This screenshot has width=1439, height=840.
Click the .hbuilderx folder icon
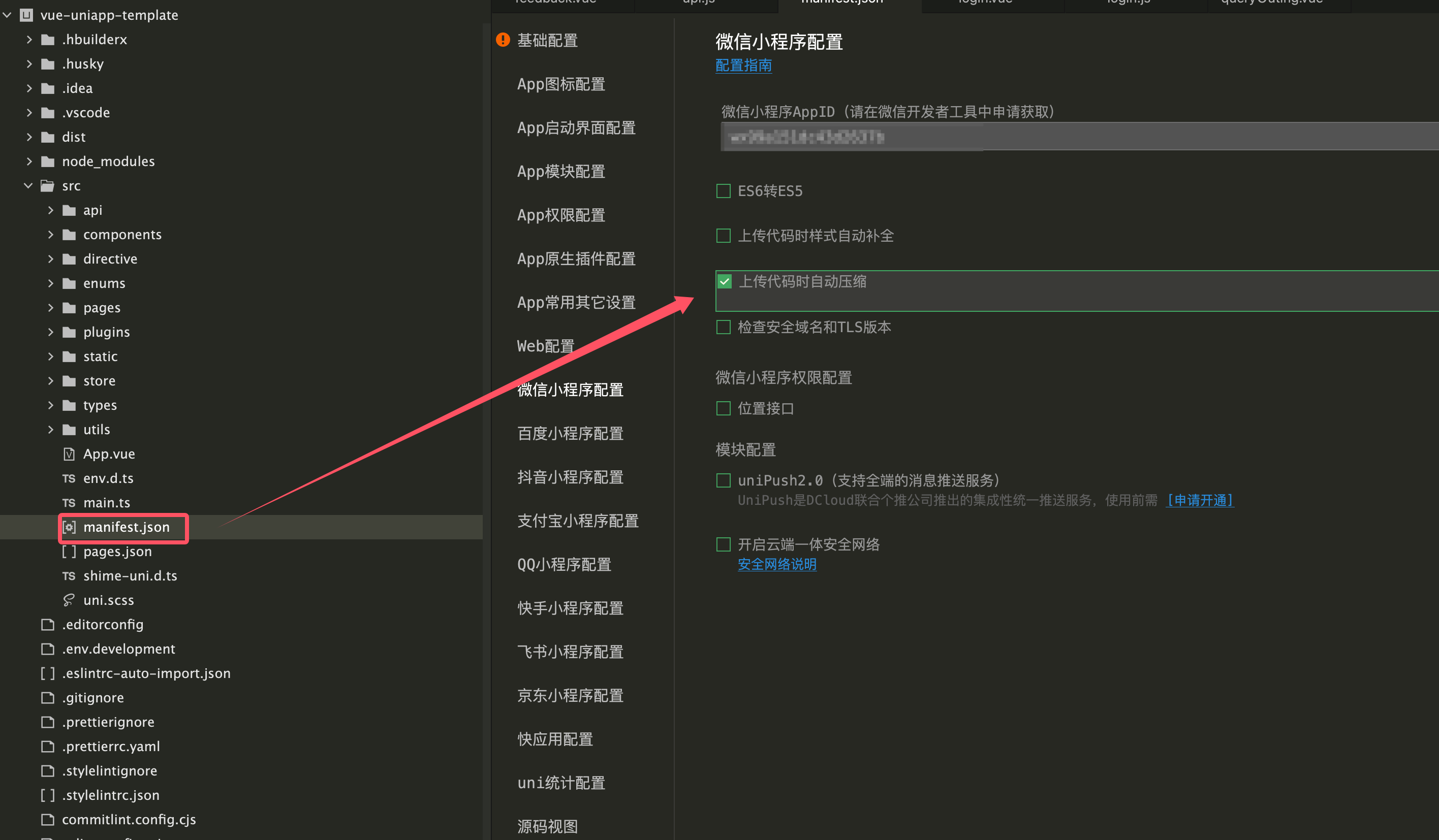pos(48,40)
